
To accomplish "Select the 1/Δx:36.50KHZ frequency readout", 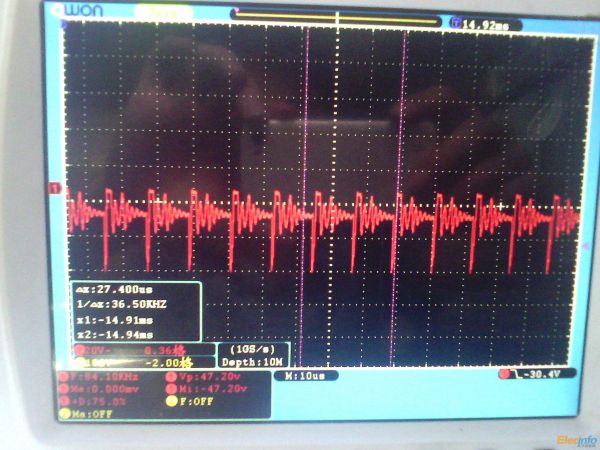I will [121, 305].
